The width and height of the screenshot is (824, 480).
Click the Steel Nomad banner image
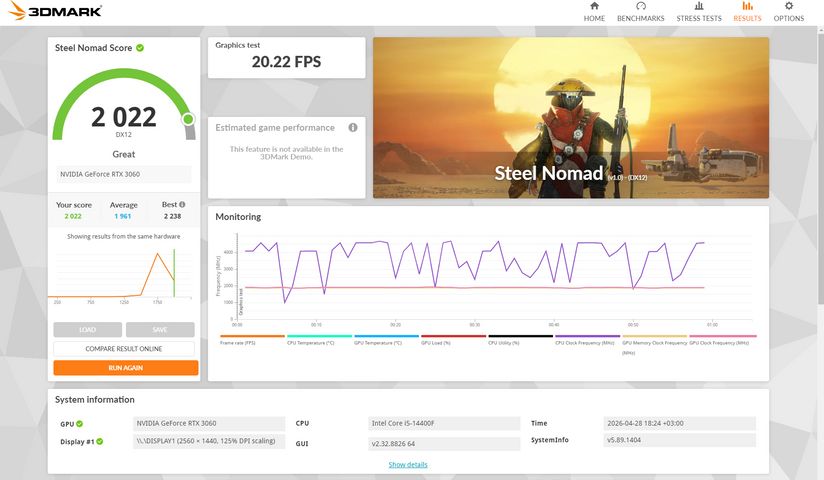[x=571, y=118]
